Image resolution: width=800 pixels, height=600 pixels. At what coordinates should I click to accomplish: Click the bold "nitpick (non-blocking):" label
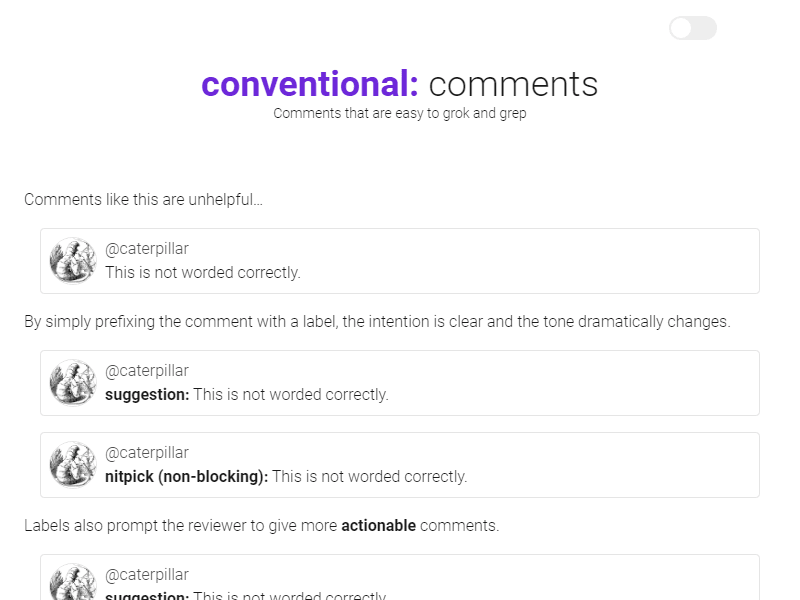tap(186, 477)
